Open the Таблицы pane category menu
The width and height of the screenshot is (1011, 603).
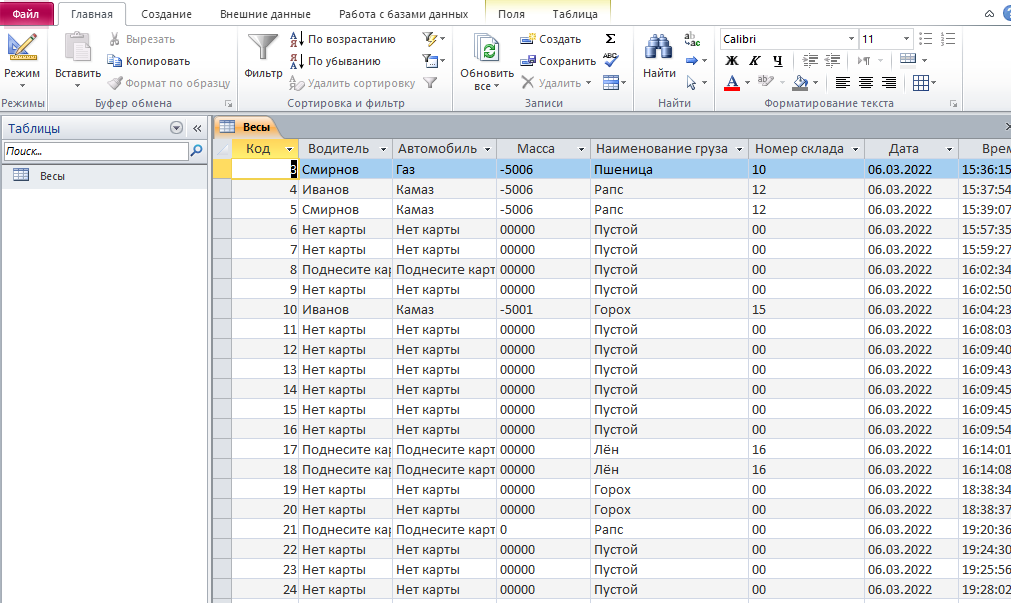tap(176, 128)
